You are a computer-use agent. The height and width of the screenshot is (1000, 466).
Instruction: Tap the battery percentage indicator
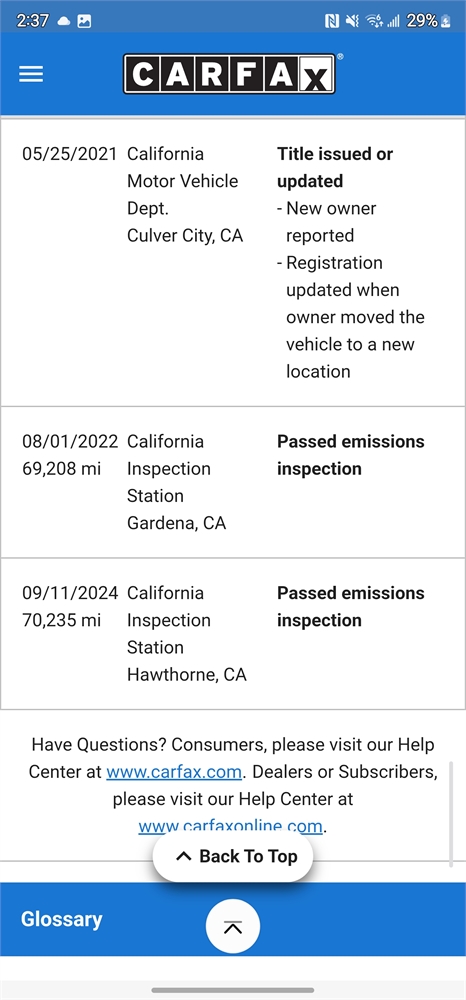click(x=429, y=21)
